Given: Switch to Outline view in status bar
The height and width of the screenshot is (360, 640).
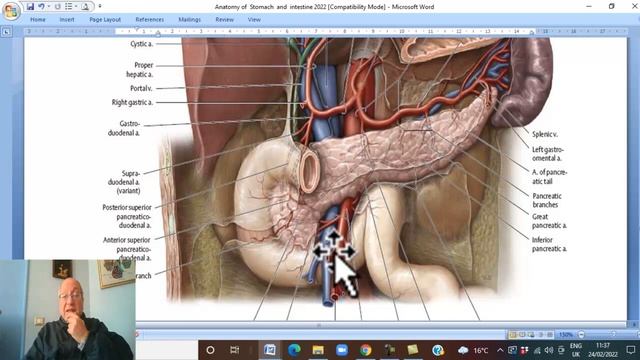Looking at the screenshot, I should point(541,335).
